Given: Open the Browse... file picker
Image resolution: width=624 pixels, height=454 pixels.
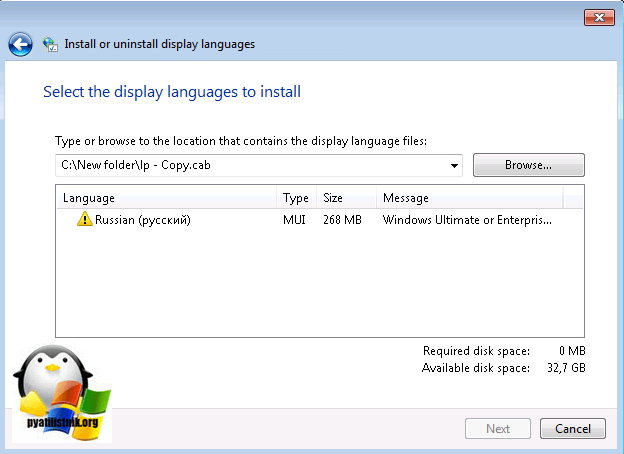Looking at the screenshot, I should coord(528,165).
